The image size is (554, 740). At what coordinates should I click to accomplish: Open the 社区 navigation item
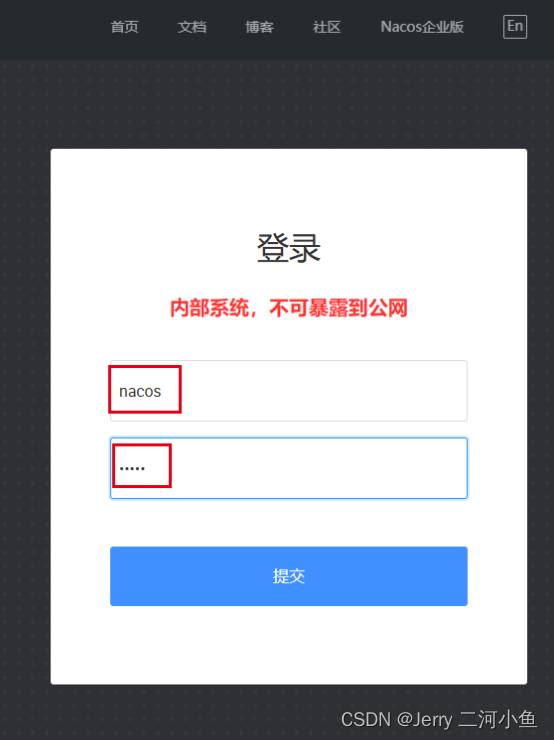327,27
